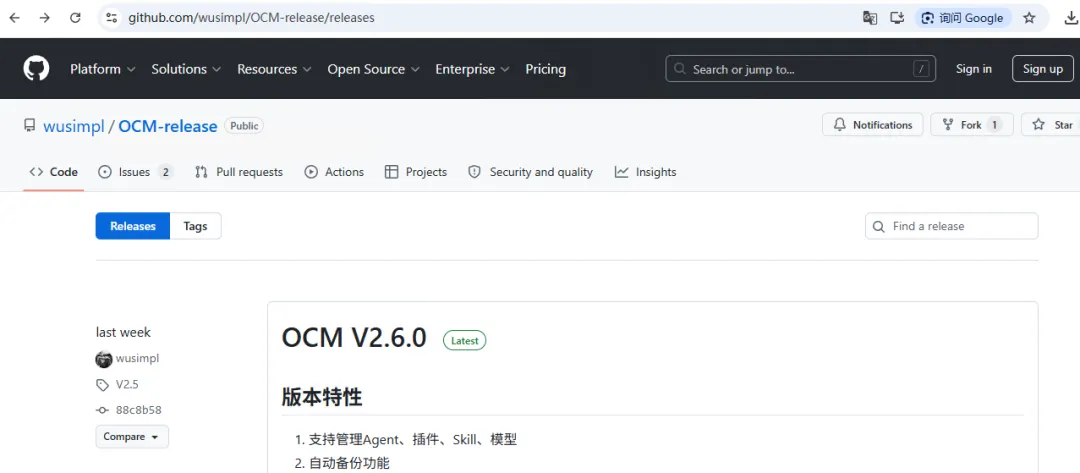Expand the Open Source menu

(x=373, y=69)
